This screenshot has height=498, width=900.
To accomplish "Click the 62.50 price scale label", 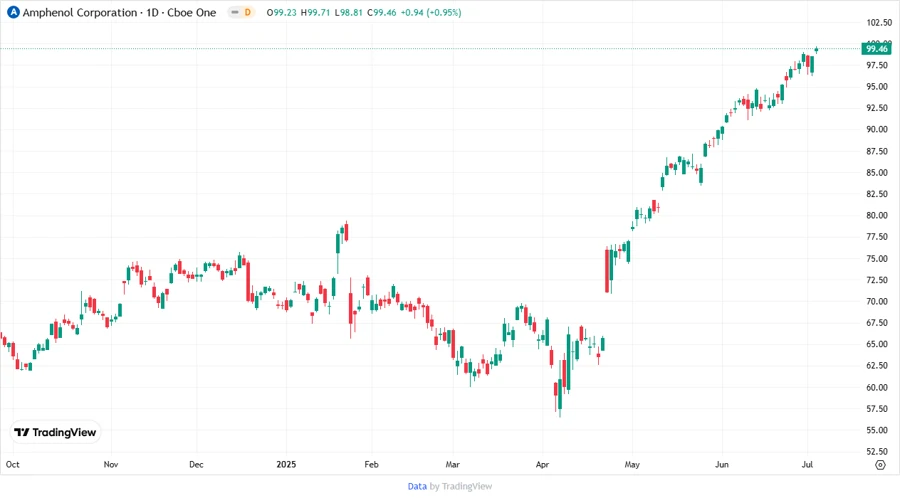I will (877, 365).
